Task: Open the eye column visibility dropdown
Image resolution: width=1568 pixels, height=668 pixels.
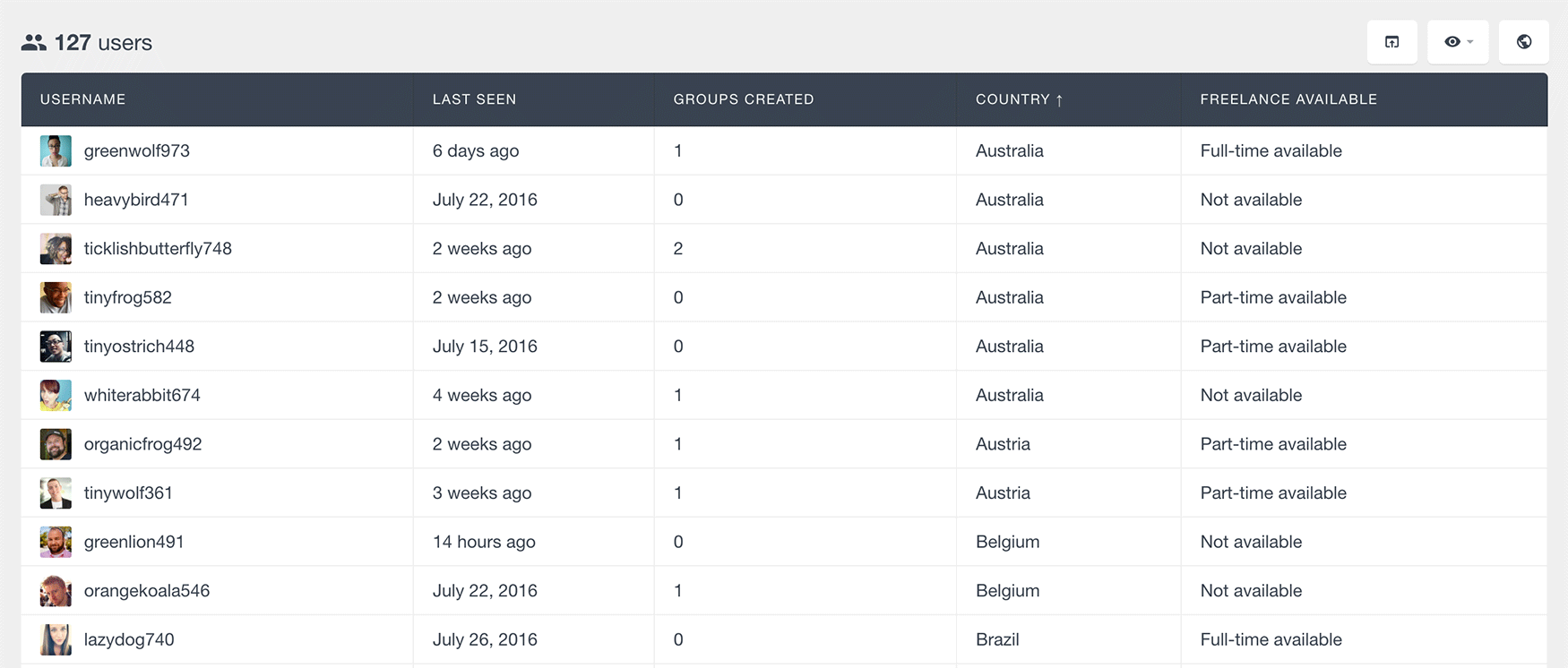Action: (x=1458, y=42)
